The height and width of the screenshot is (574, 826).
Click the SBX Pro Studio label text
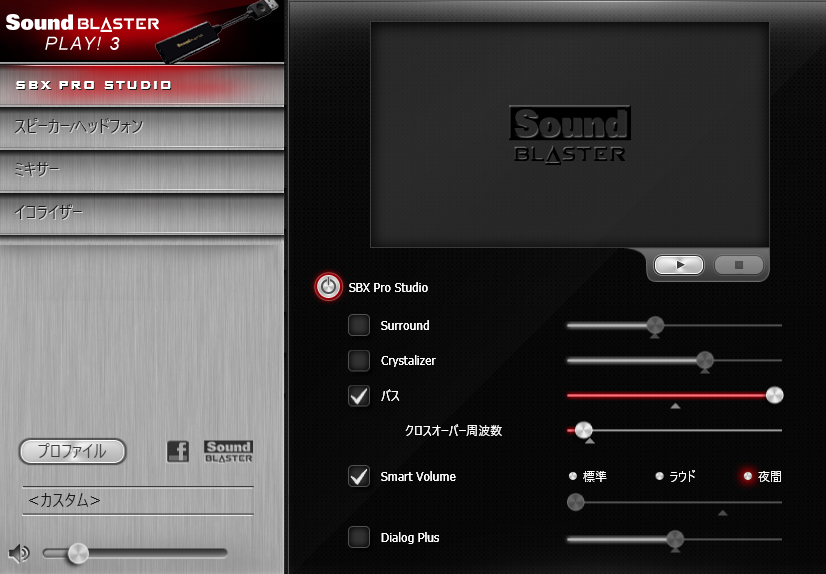(x=388, y=288)
